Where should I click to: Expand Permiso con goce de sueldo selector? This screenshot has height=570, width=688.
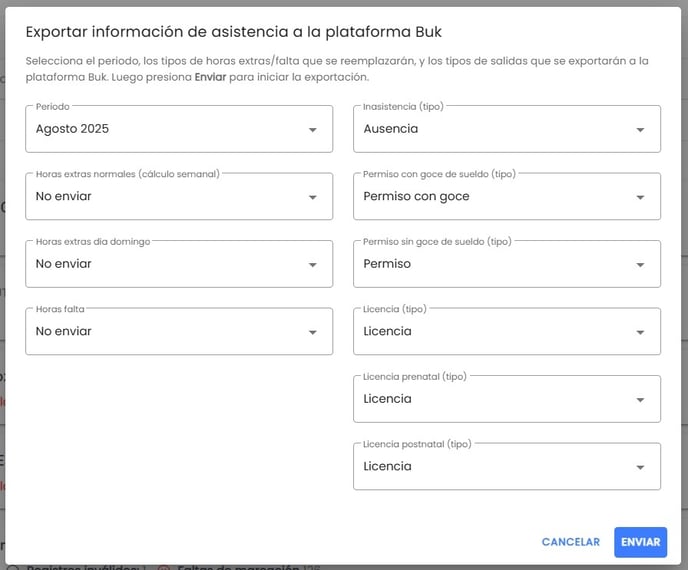[507, 197]
